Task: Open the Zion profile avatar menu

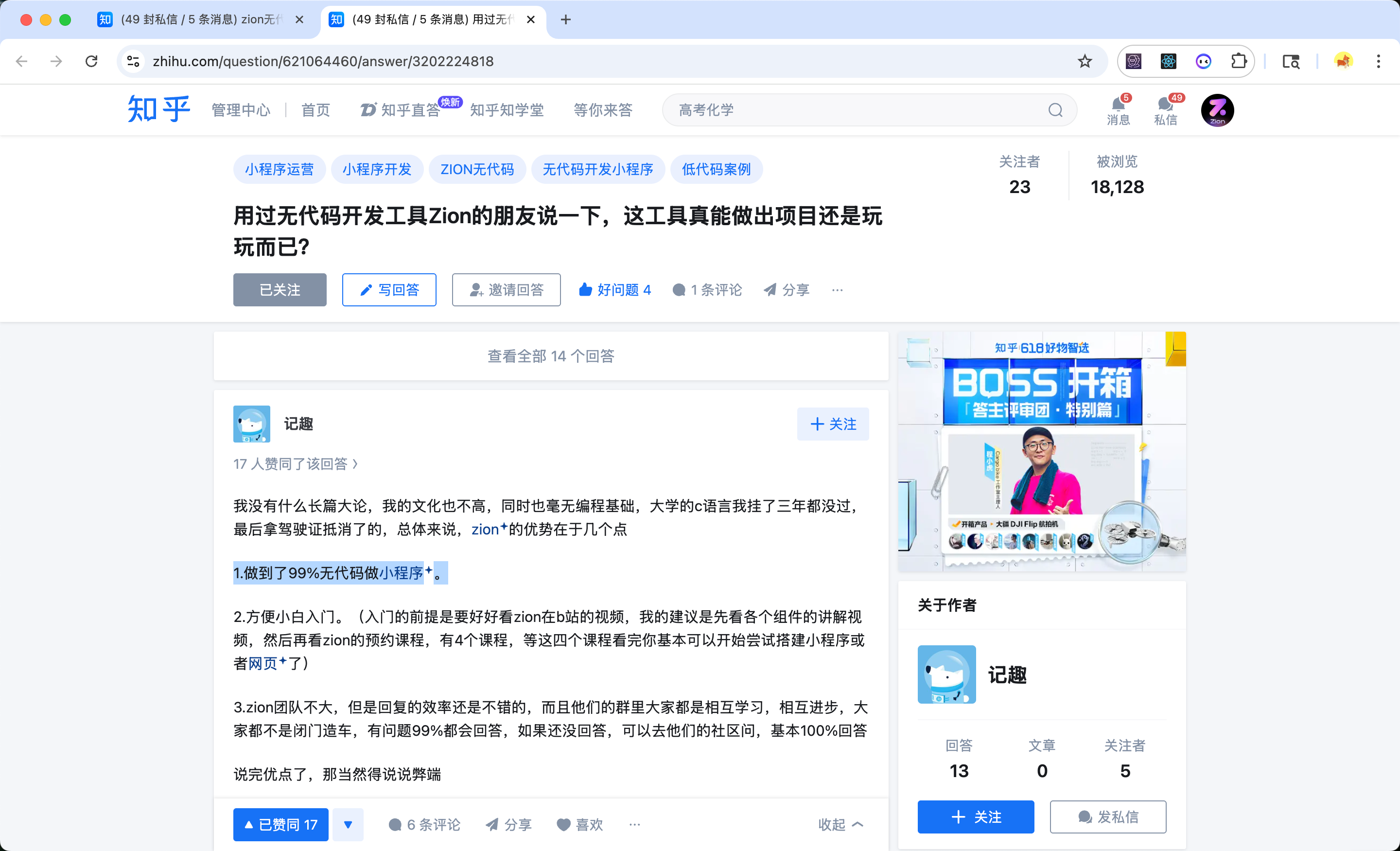Action: (x=1217, y=110)
